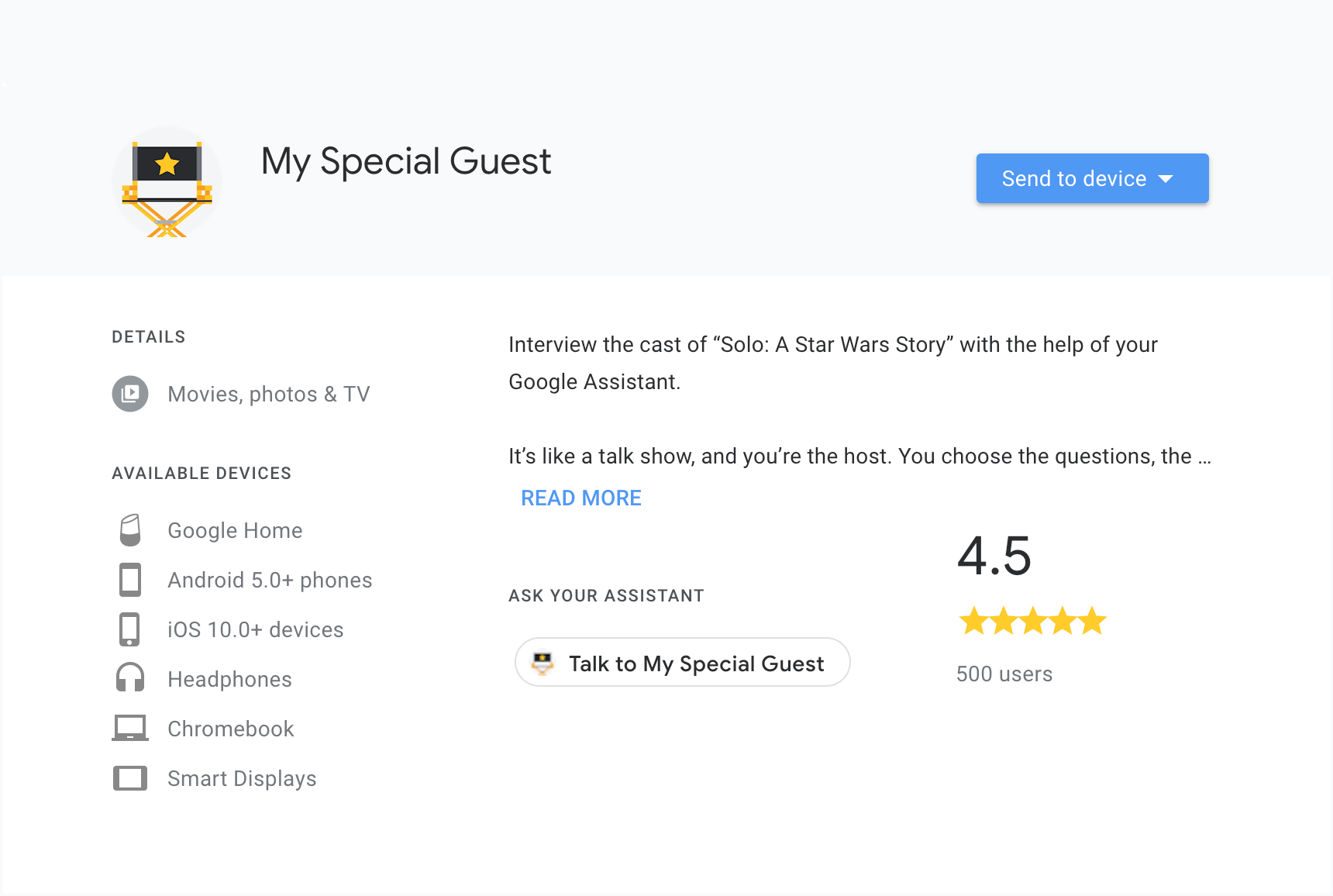Expand description with READ MORE
The image size is (1333, 896).
[581, 498]
